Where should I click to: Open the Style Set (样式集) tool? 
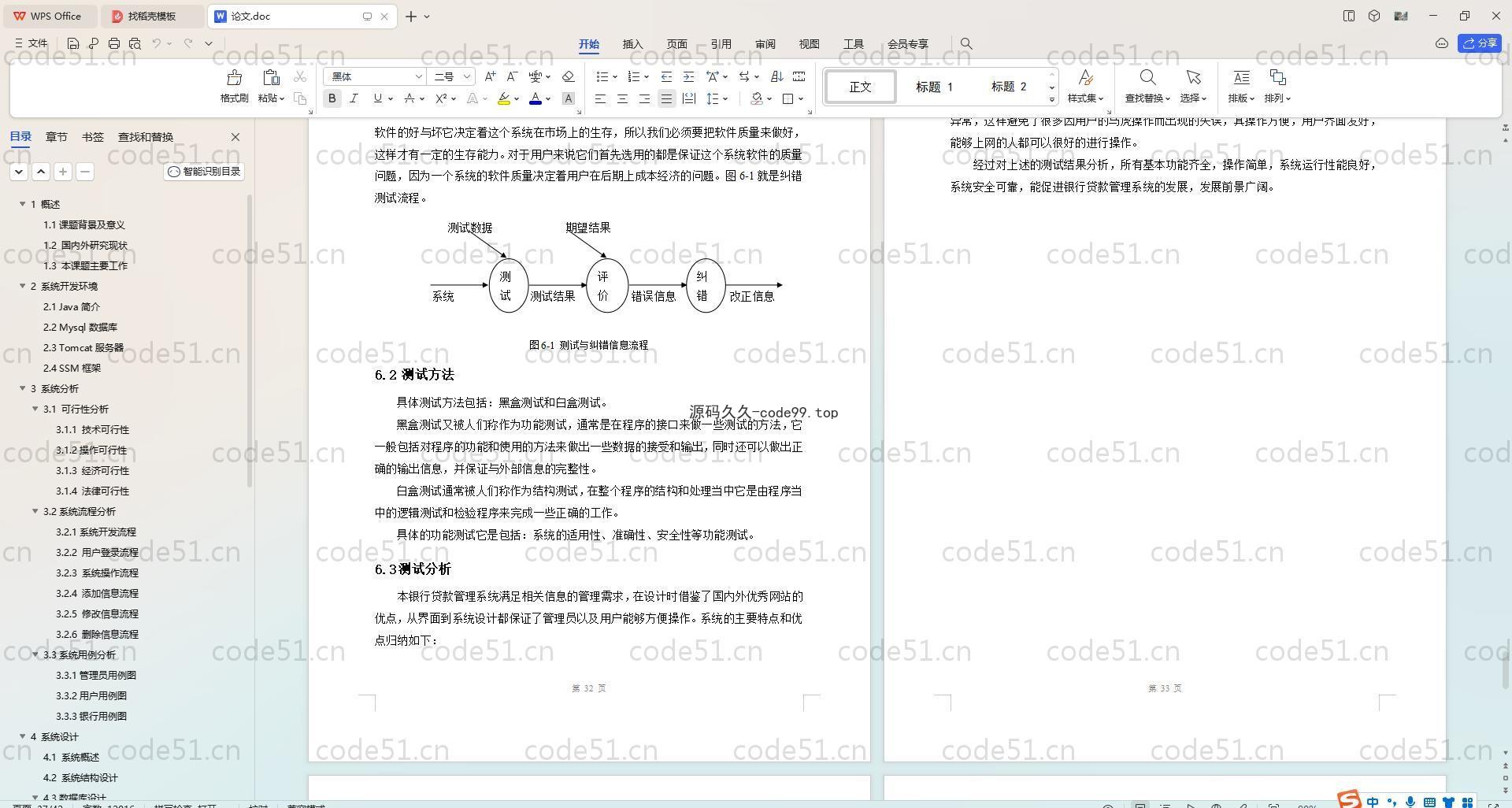click(1085, 86)
